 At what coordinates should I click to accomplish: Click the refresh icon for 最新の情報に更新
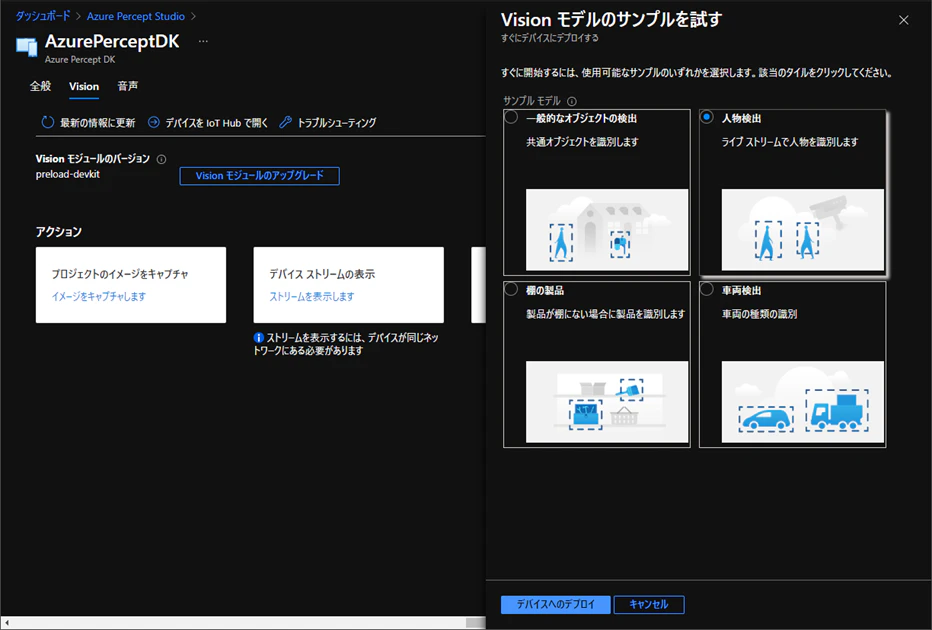(x=48, y=122)
